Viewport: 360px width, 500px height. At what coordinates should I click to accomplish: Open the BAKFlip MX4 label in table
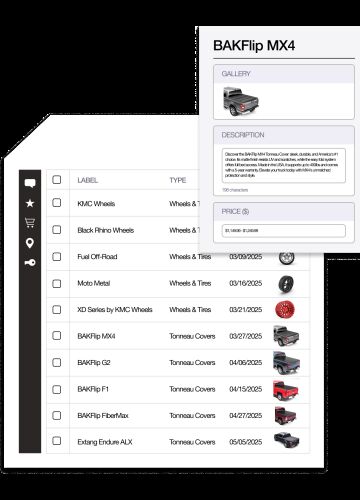(96, 336)
